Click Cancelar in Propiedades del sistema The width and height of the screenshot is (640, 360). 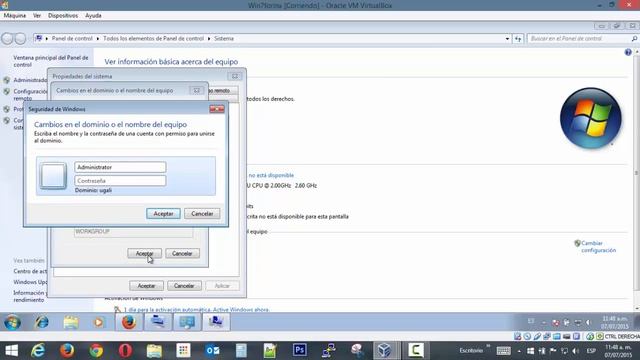(184, 286)
